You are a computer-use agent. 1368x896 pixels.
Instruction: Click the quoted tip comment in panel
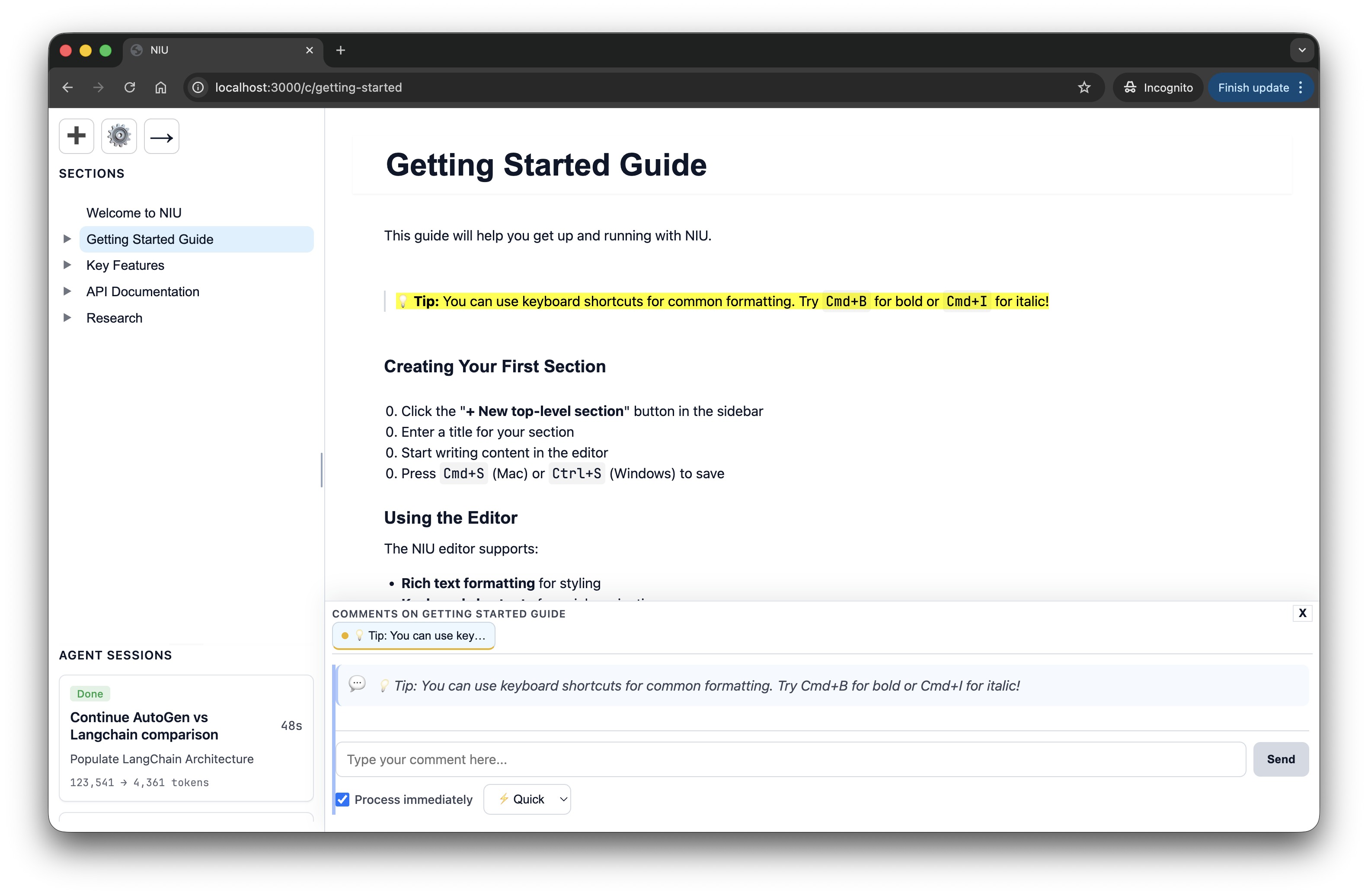[x=699, y=686]
